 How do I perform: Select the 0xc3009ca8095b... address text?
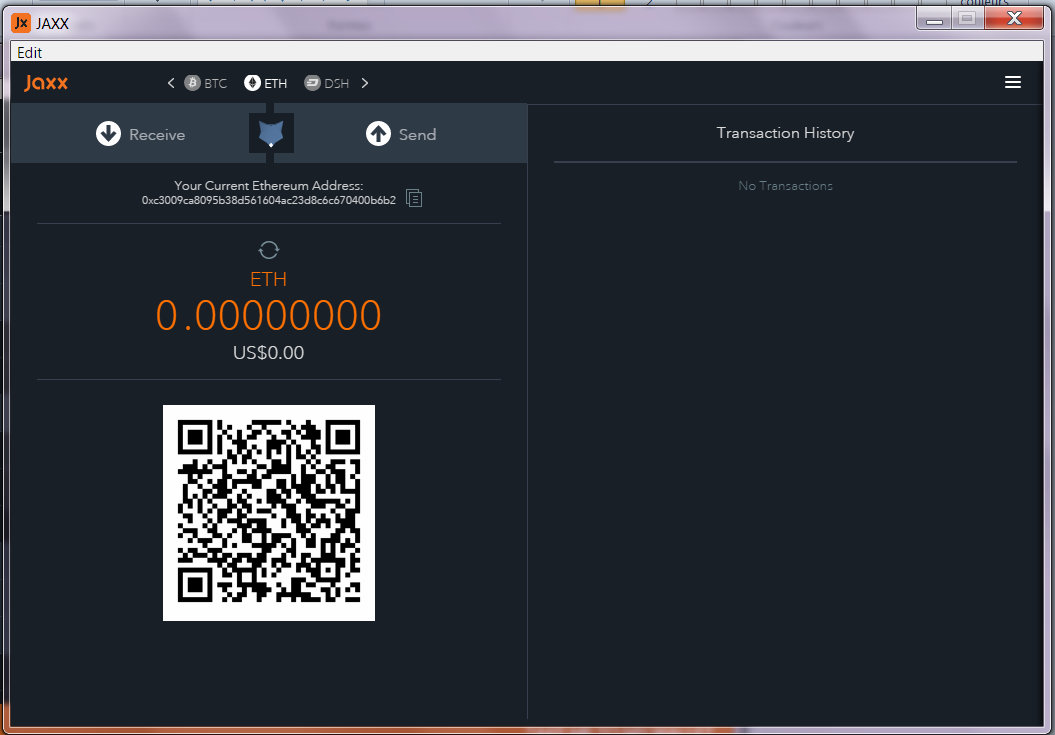coord(268,200)
